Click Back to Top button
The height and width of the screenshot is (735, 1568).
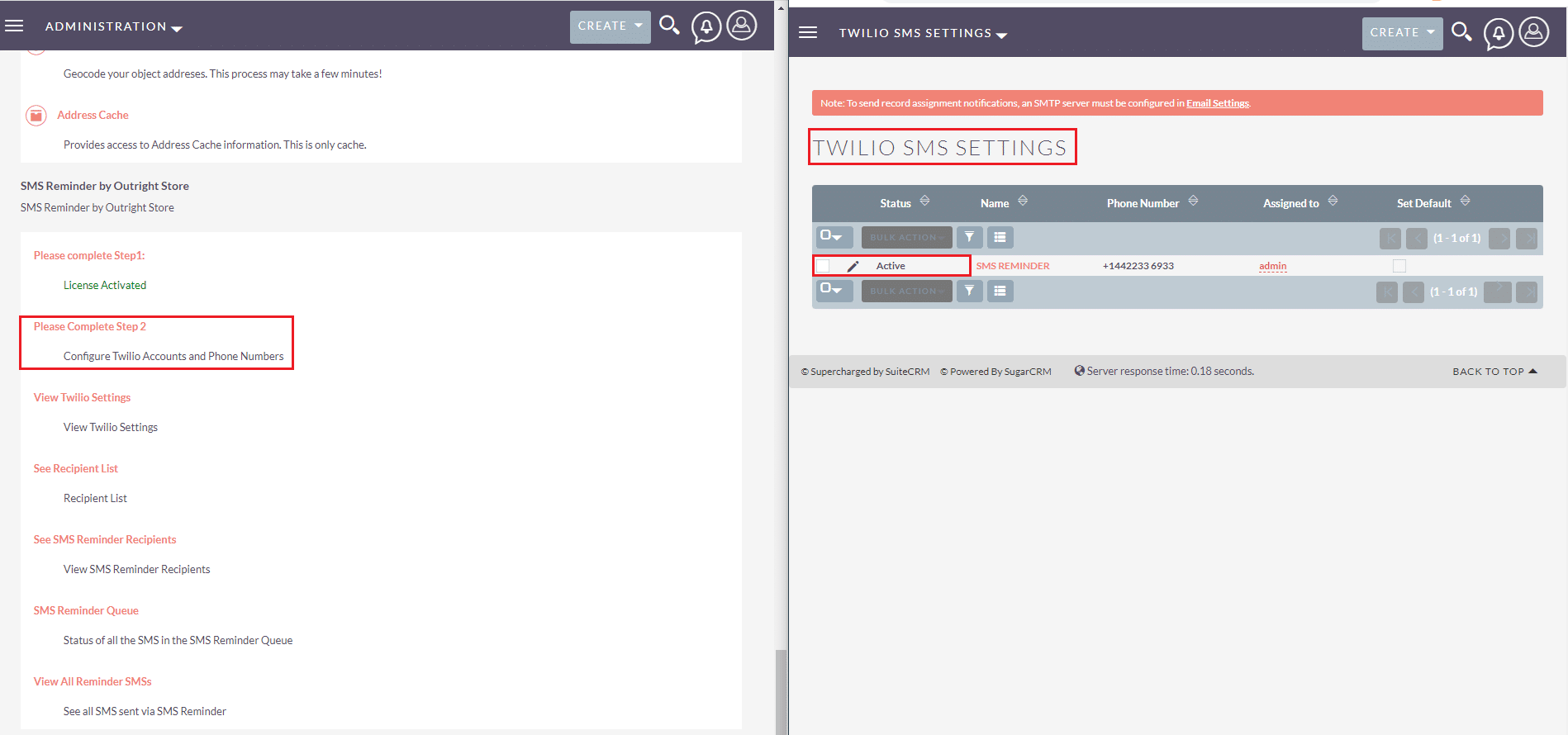[1494, 372]
